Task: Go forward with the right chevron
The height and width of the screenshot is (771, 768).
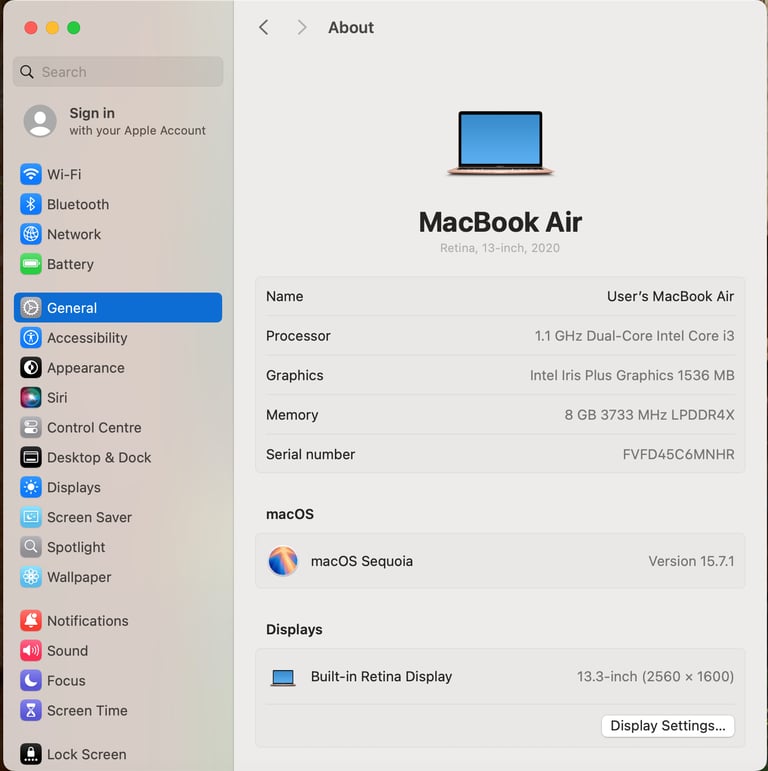Action: pos(301,28)
